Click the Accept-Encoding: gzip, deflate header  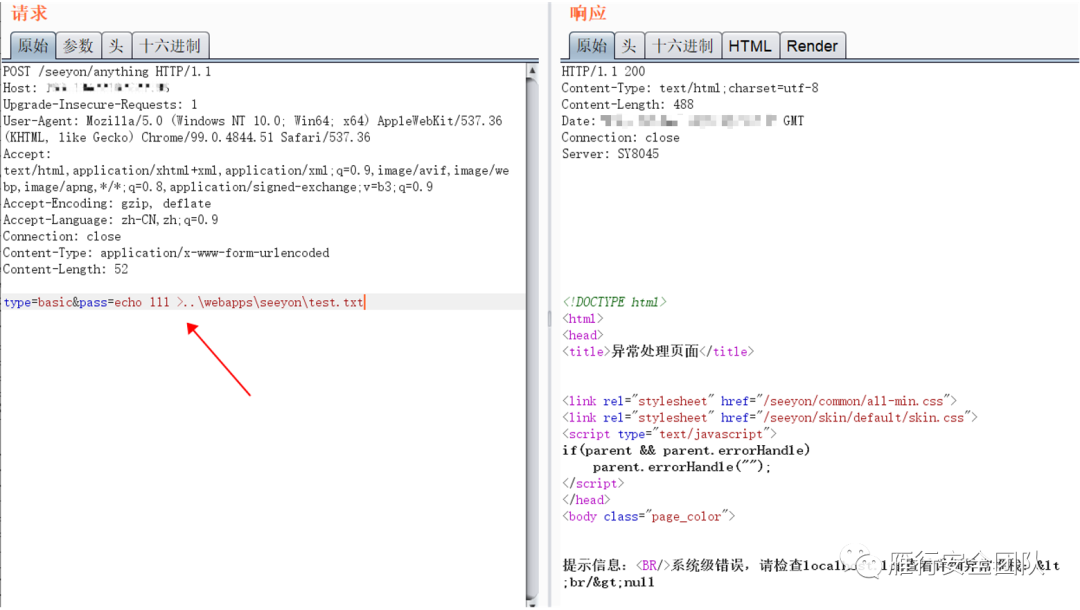click(107, 204)
